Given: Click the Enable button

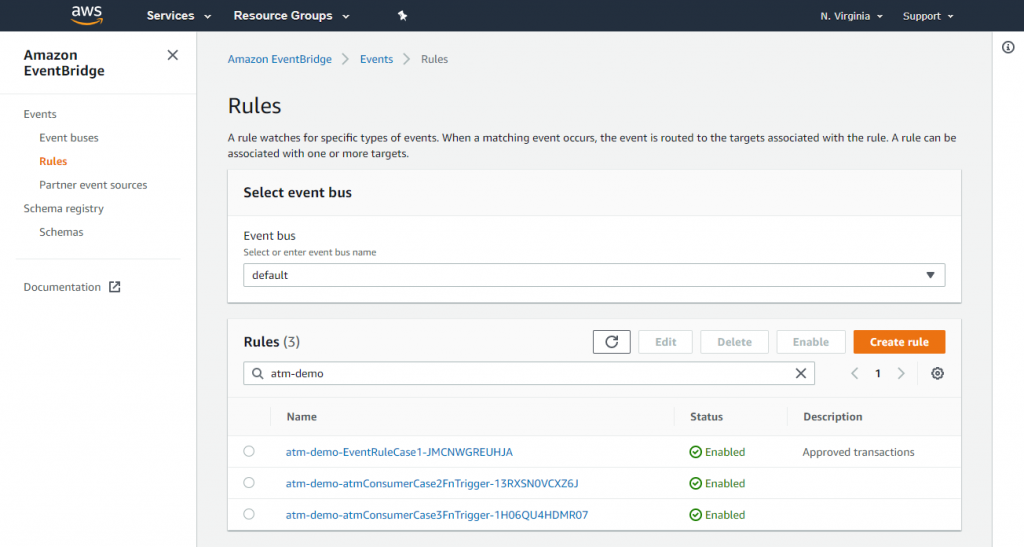Looking at the screenshot, I should 810,342.
